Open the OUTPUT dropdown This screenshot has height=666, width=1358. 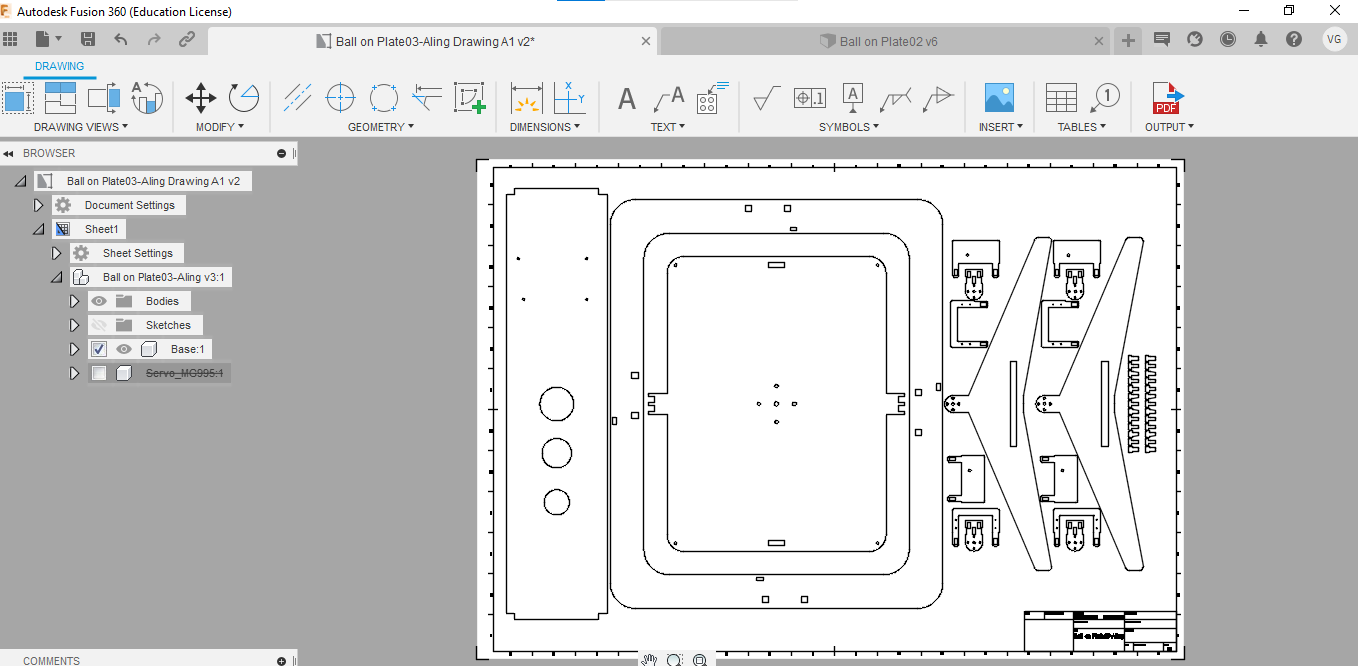tap(1169, 127)
